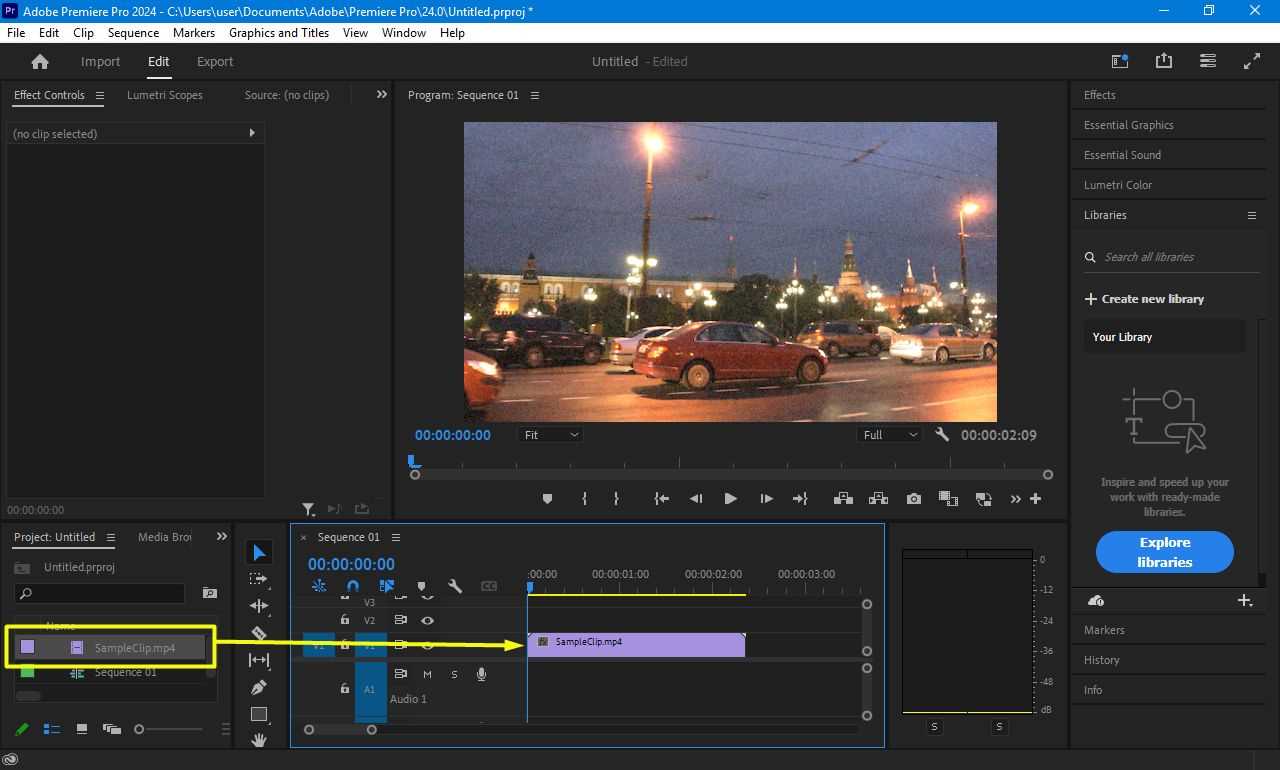The image size is (1280, 770).
Task: Click the Extract button in Program Monitor
Action: click(x=878, y=498)
